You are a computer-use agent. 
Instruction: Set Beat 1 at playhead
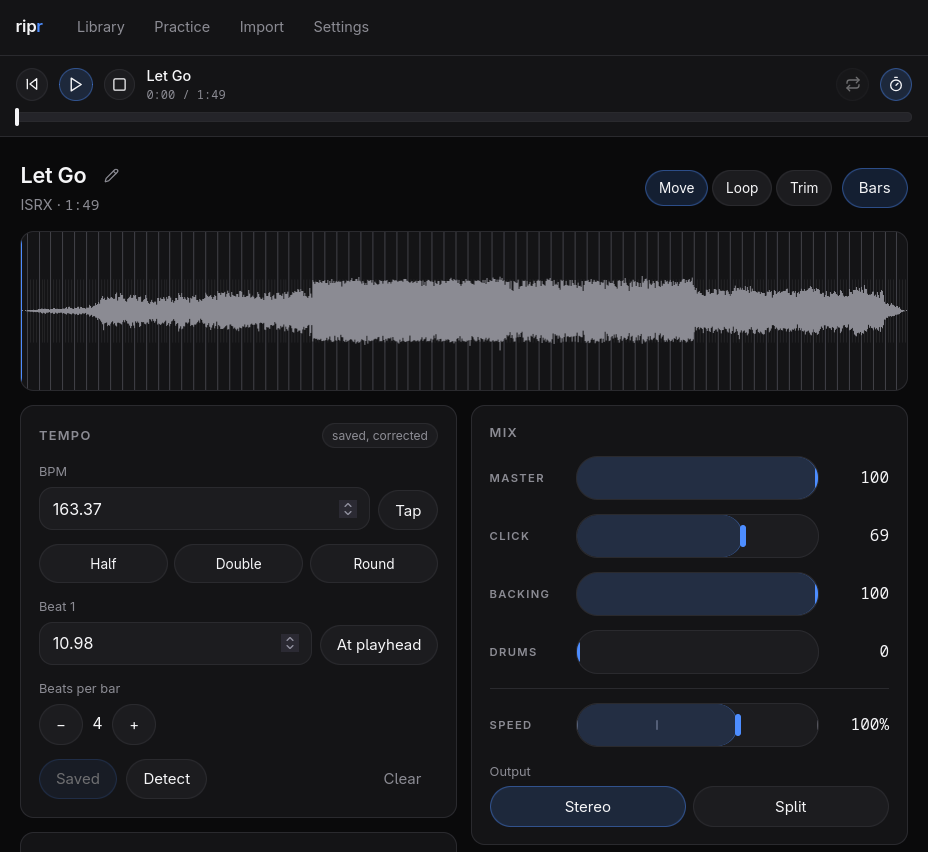click(379, 645)
